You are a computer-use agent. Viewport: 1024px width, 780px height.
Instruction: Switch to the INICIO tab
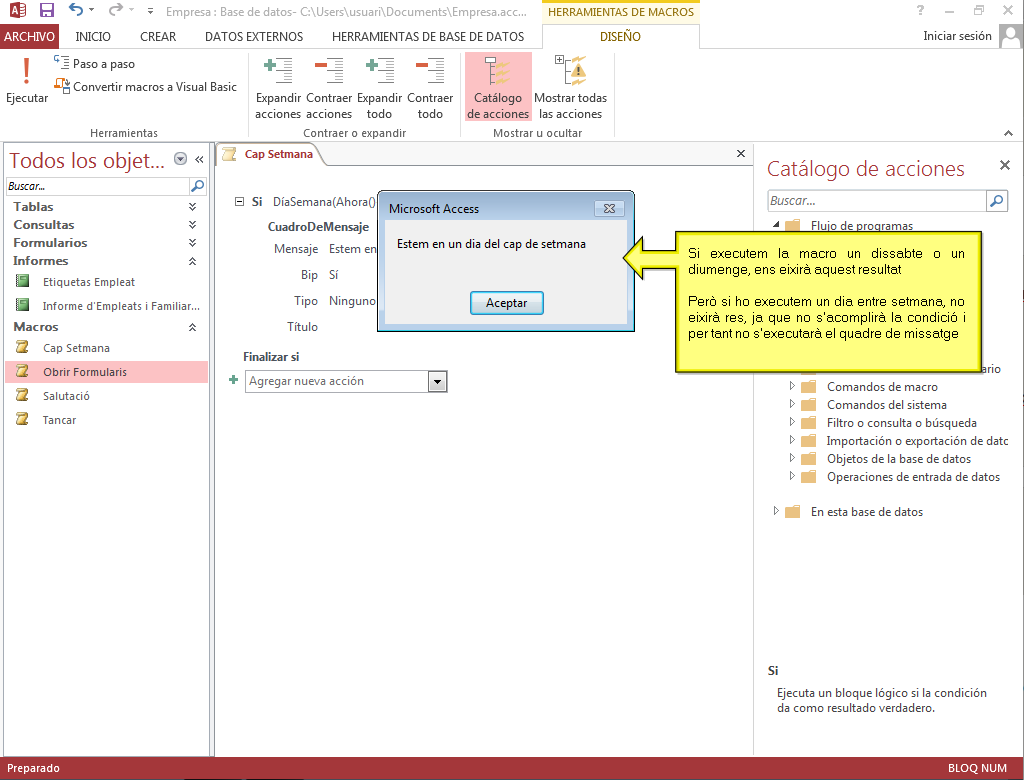click(x=93, y=37)
